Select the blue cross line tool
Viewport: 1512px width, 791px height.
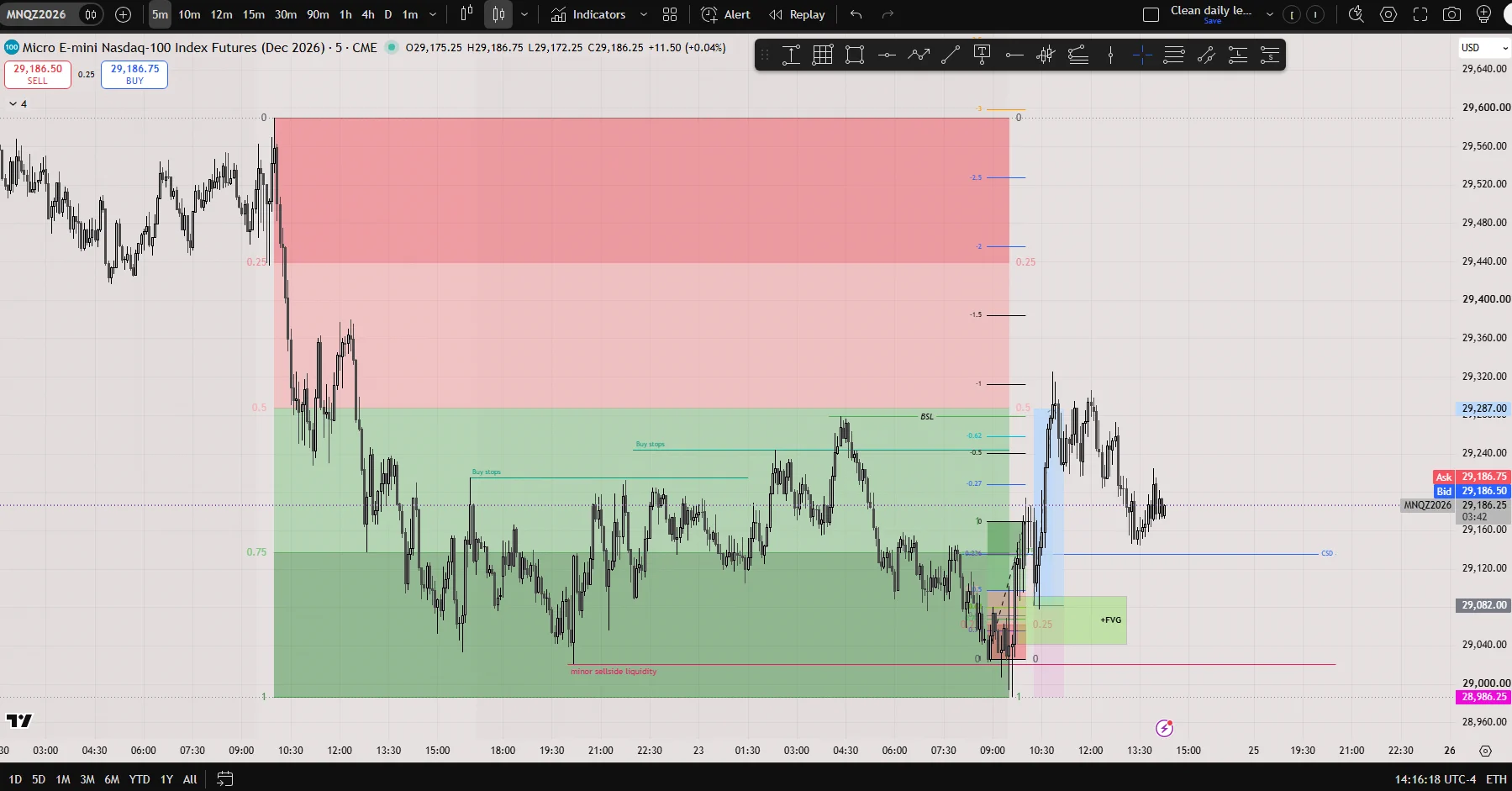click(x=1142, y=55)
